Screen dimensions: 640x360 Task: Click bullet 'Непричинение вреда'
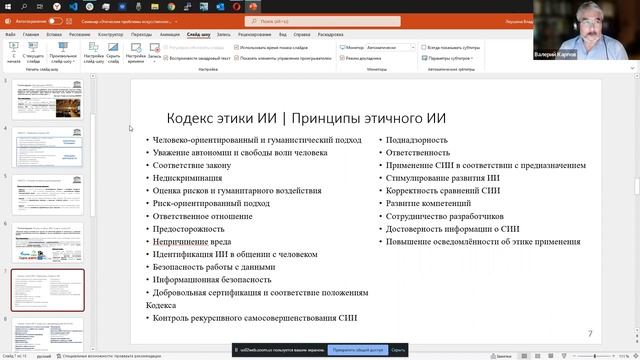tap(192, 242)
